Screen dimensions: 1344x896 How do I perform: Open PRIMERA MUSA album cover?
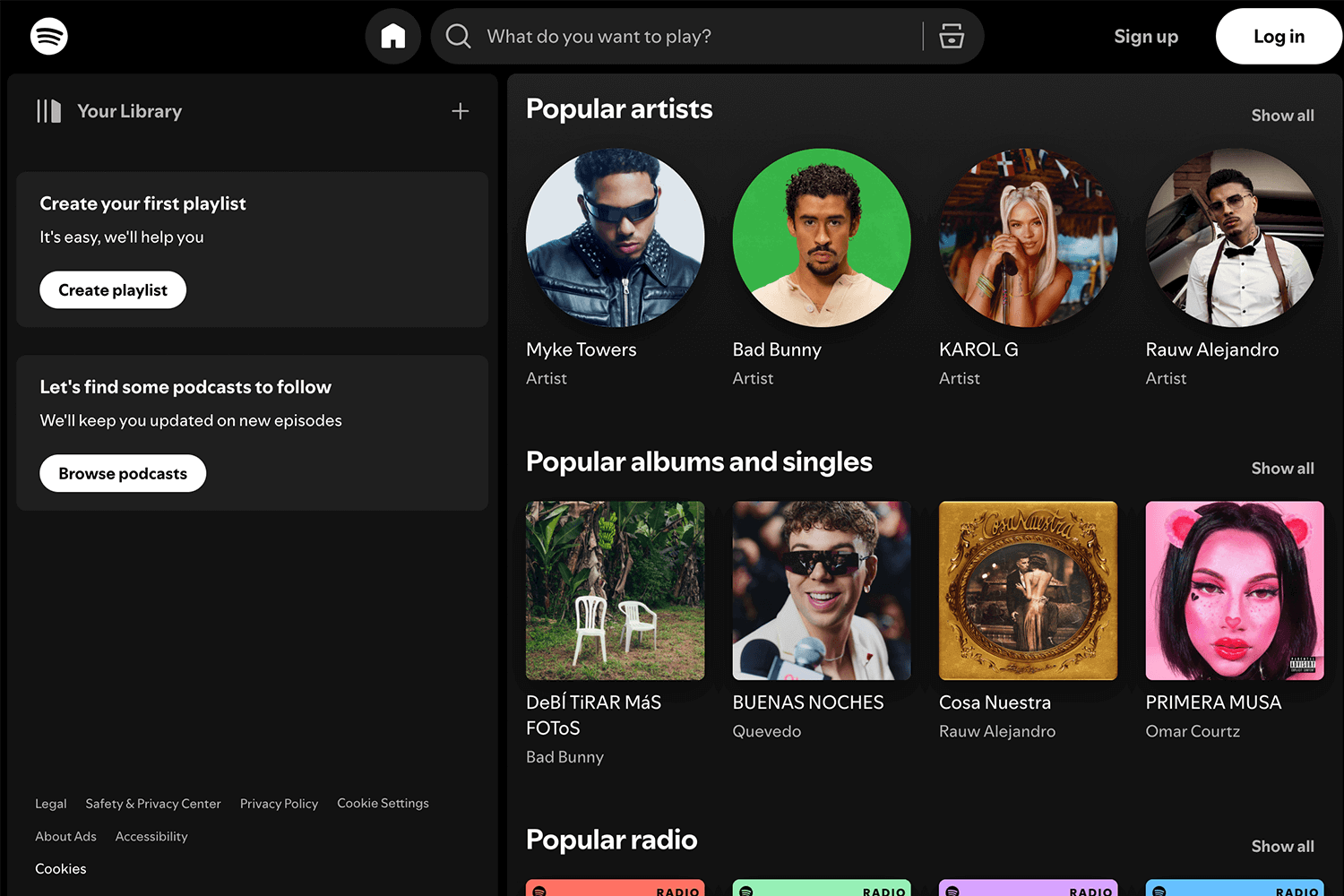click(1235, 590)
